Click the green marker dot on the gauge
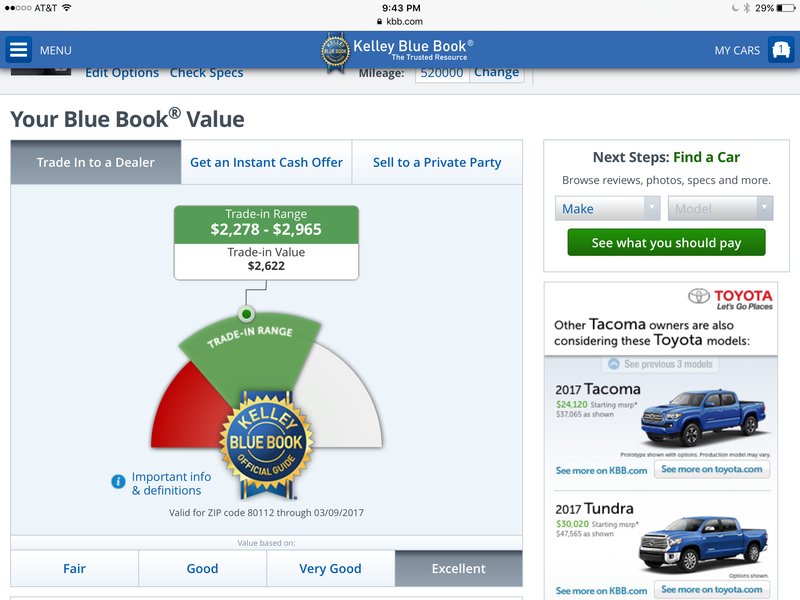The image size is (800, 600). (x=246, y=313)
